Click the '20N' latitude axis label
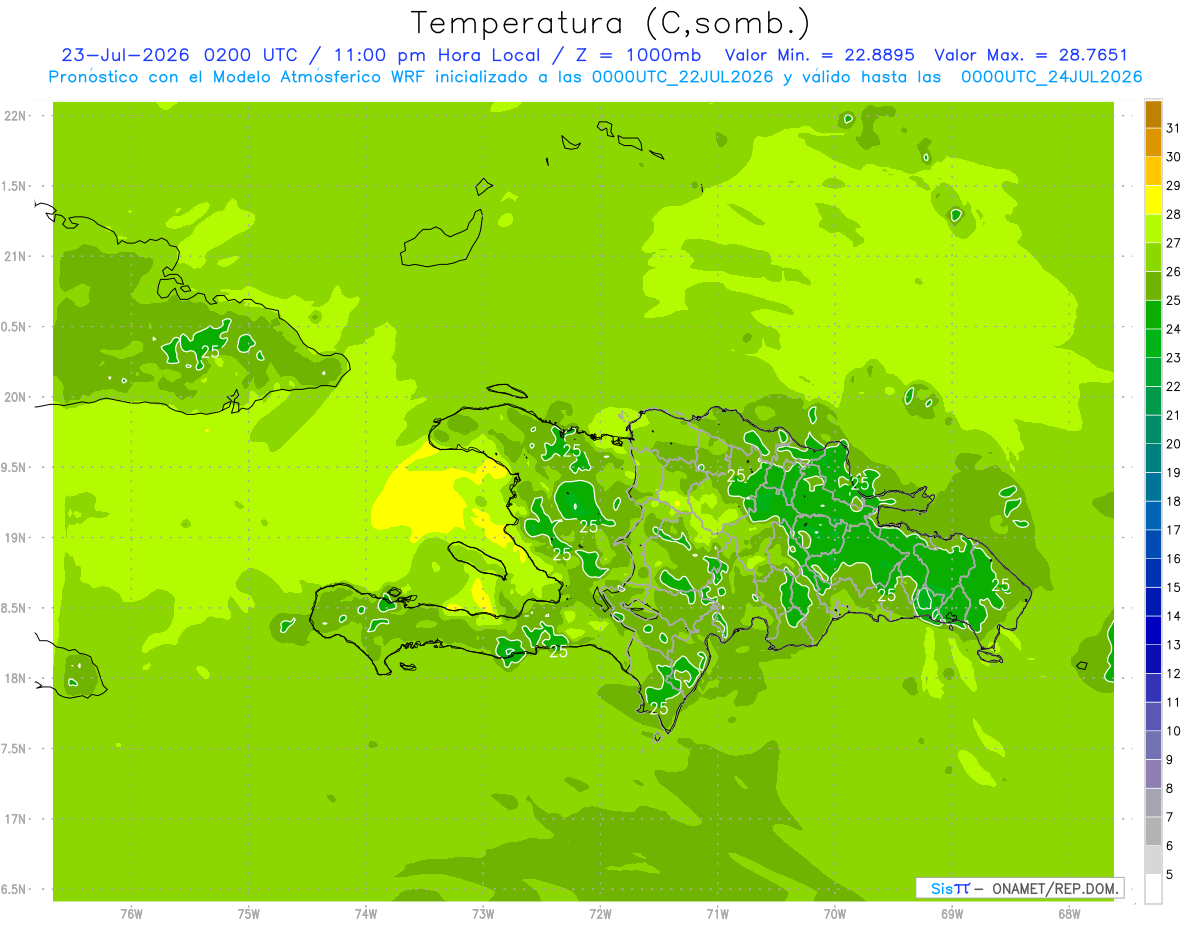Viewport: 1200px width, 927px height. (x=14, y=398)
